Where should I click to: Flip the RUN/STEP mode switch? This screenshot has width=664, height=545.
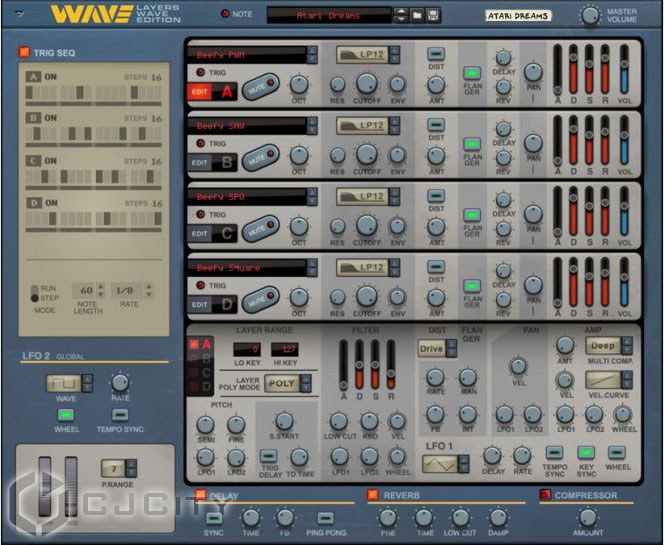[35, 293]
